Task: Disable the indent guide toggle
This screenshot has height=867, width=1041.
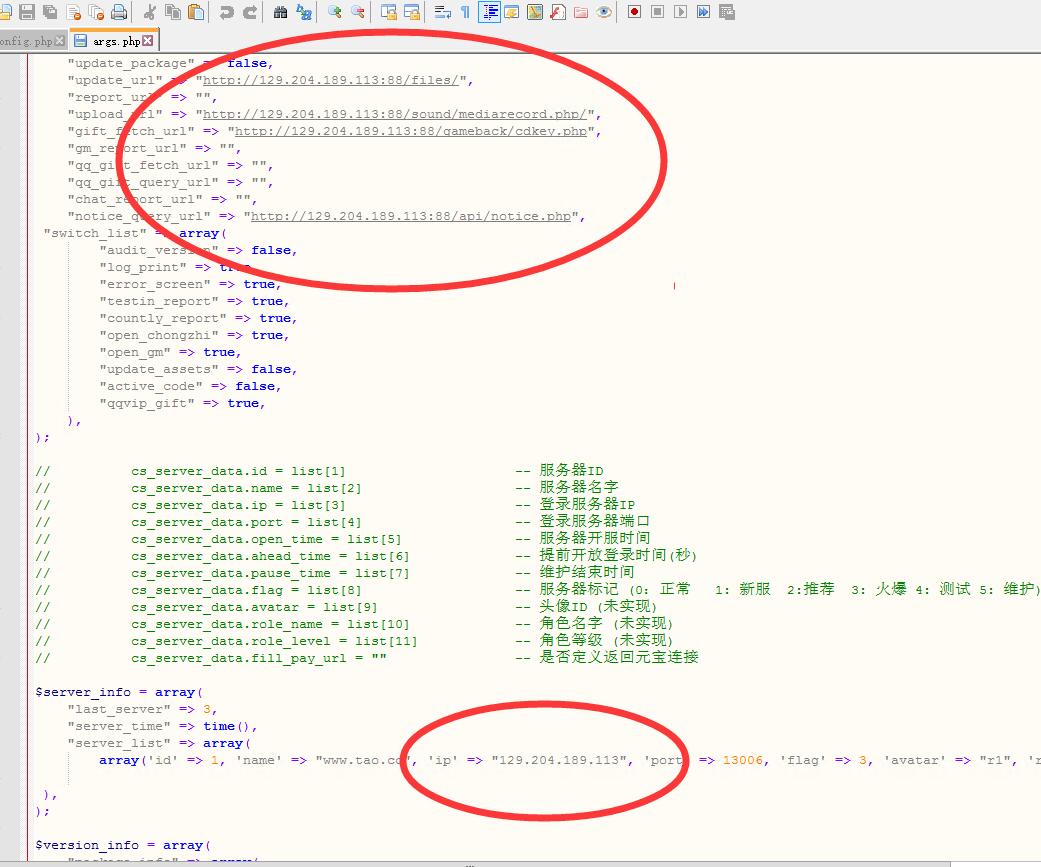Action: pyautogui.click(x=489, y=12)
